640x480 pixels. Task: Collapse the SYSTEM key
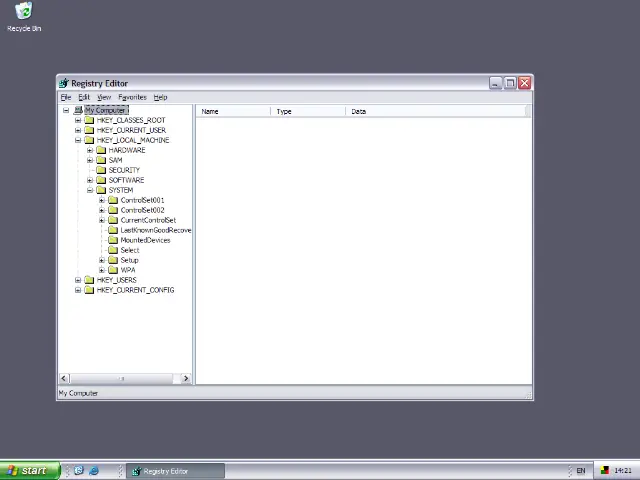point(90,190)
